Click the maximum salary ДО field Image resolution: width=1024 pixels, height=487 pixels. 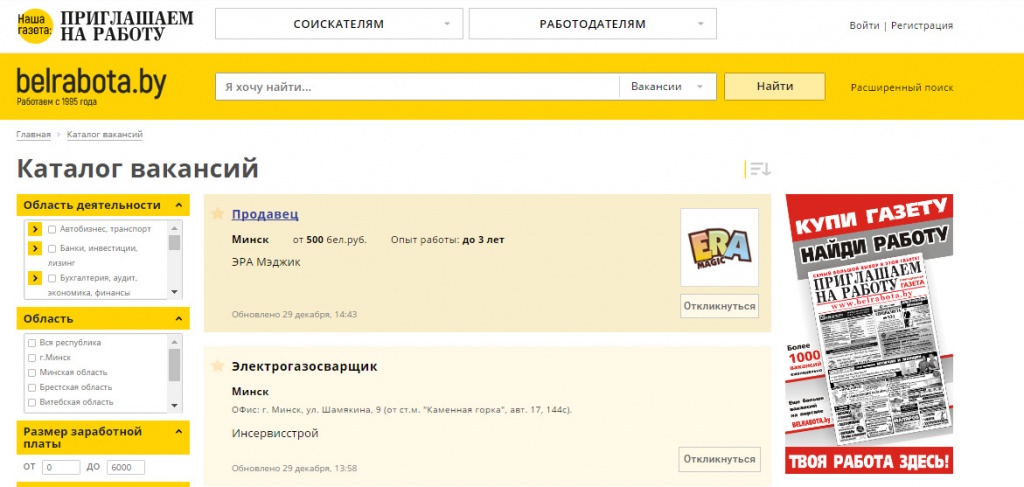tap(125, 467)
